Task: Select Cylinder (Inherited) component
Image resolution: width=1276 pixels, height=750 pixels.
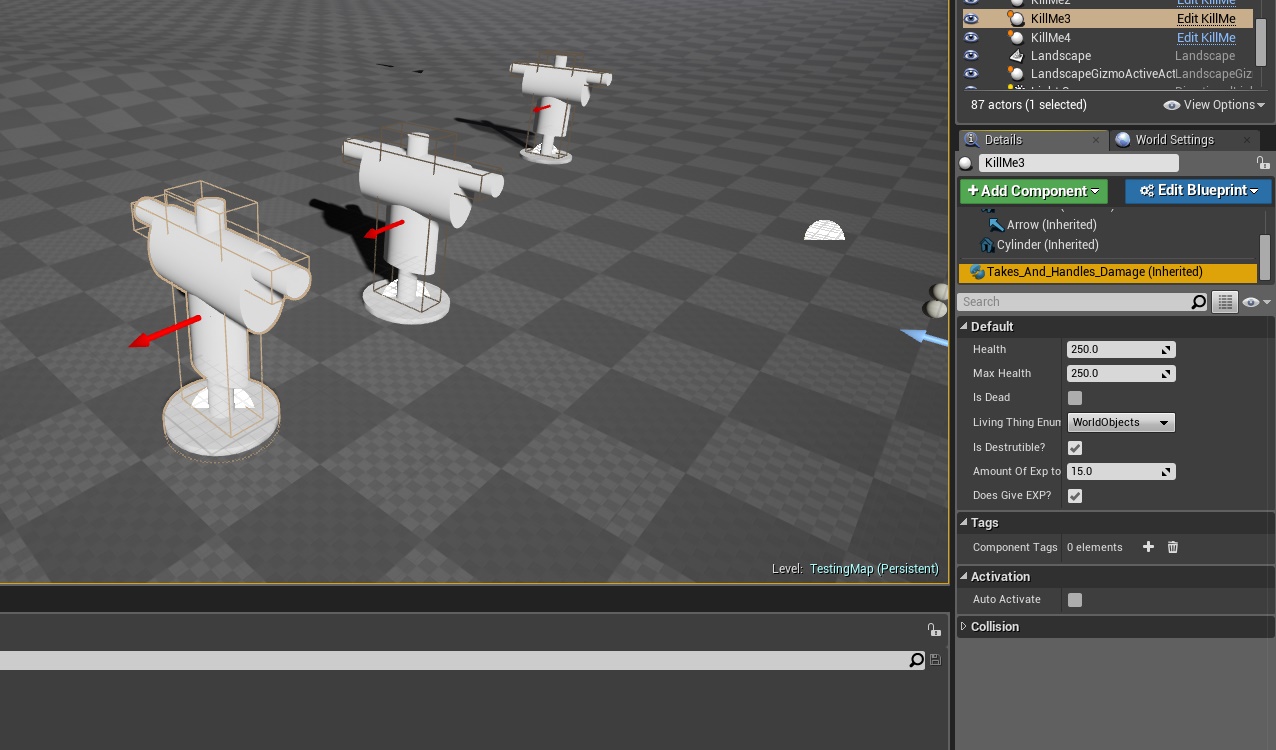Action: pyautogui.click(x=1047, y=245)
